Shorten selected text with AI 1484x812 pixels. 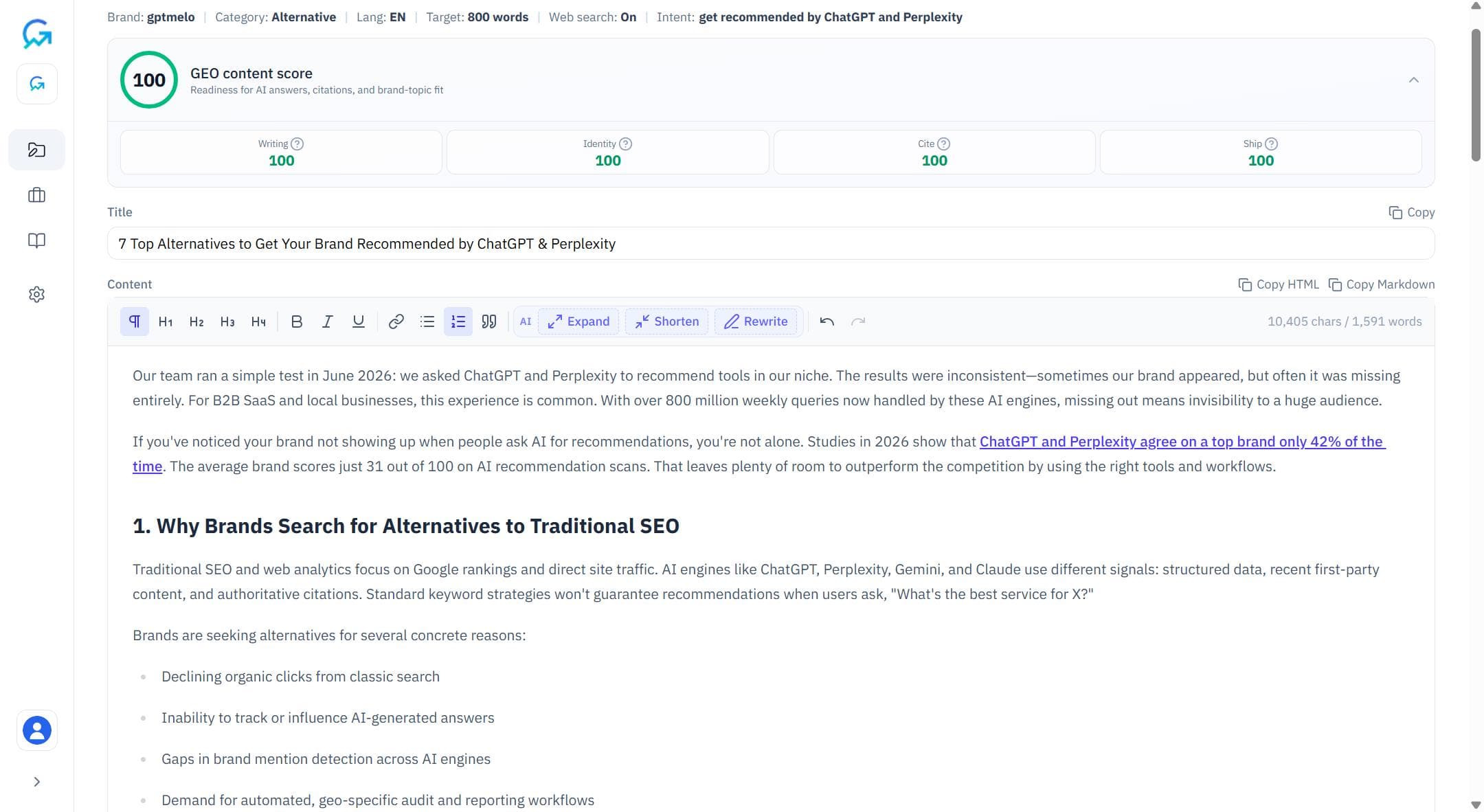[x=666, y=322]
